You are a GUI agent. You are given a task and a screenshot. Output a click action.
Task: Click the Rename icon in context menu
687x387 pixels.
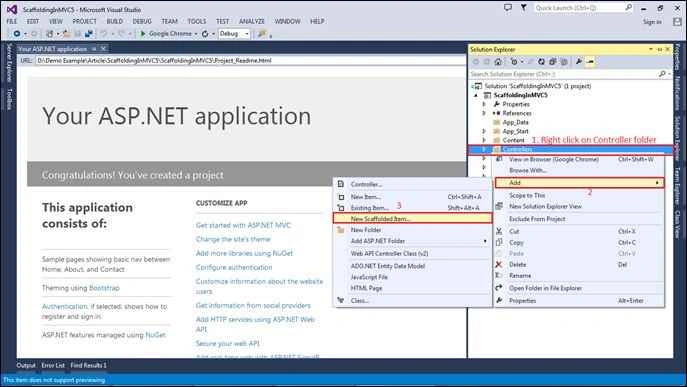pyautogui.click(x=499, y=275)
